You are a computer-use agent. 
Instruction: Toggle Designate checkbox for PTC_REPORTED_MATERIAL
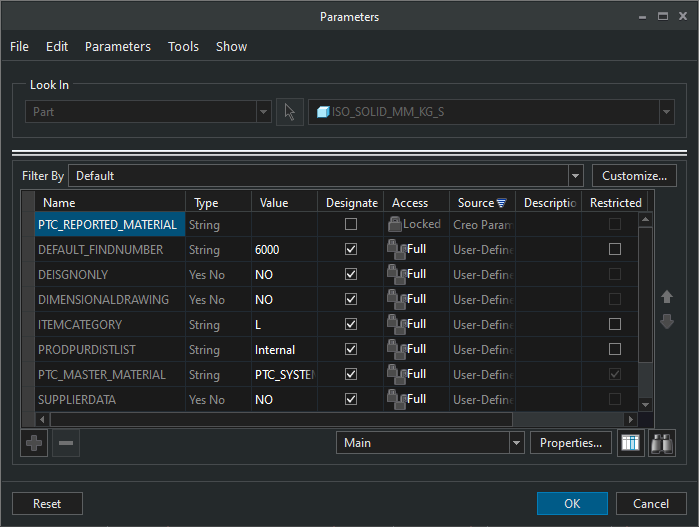[x=351, y=225]
